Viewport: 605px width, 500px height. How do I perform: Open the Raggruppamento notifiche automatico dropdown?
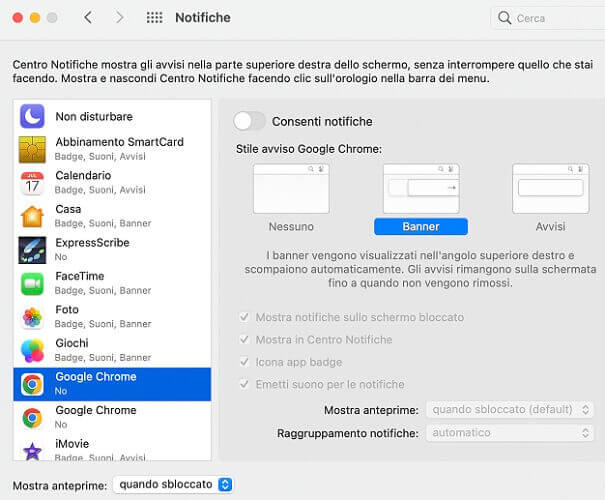pos(510,433)
